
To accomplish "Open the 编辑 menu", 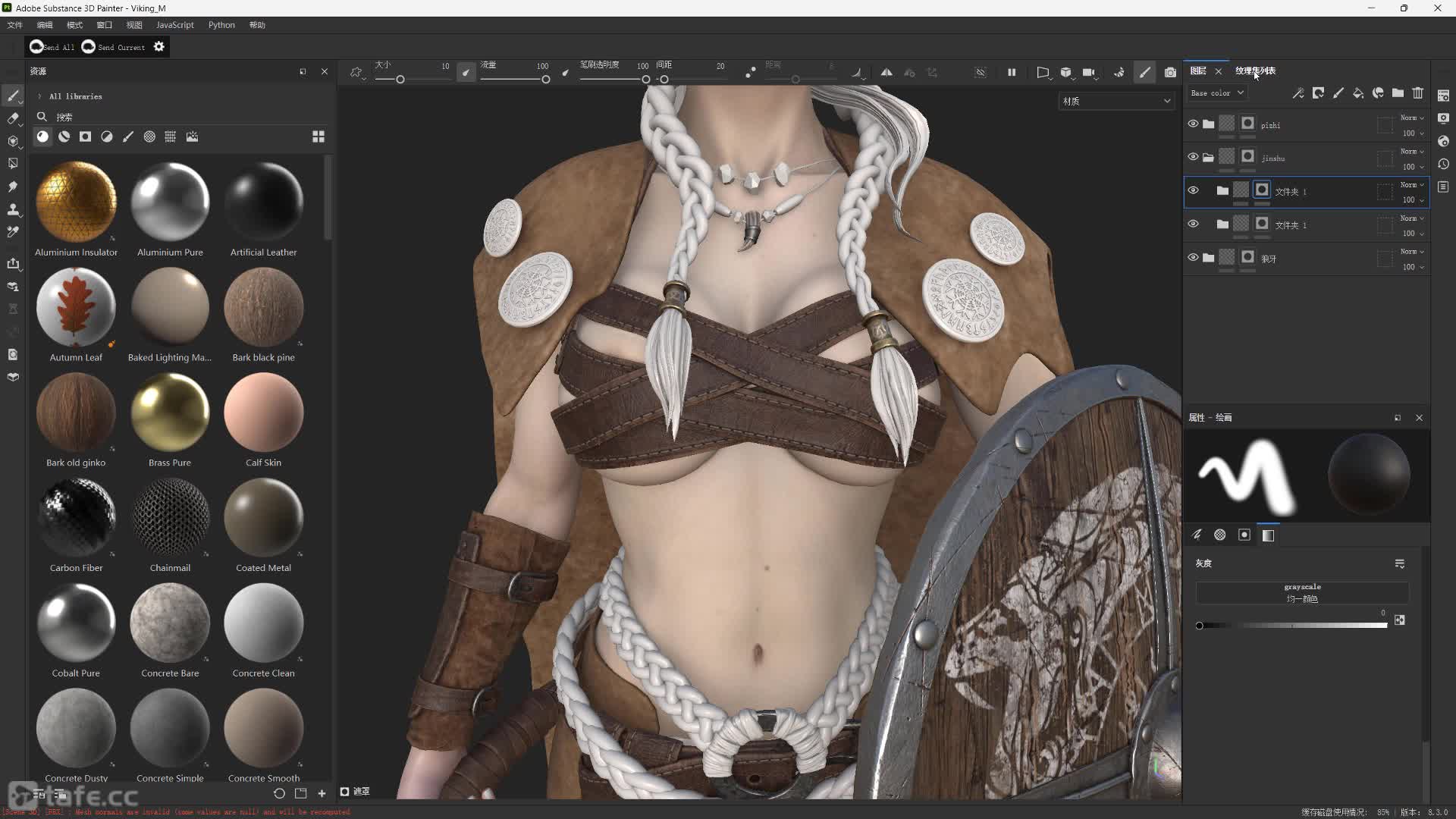I will click(x=45, y=25).
